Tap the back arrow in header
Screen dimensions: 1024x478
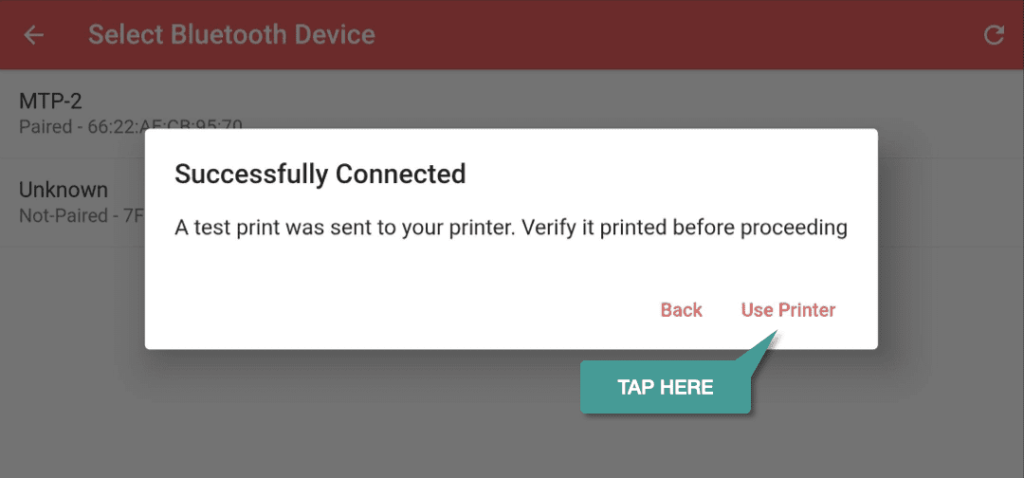tap(33, 35)
